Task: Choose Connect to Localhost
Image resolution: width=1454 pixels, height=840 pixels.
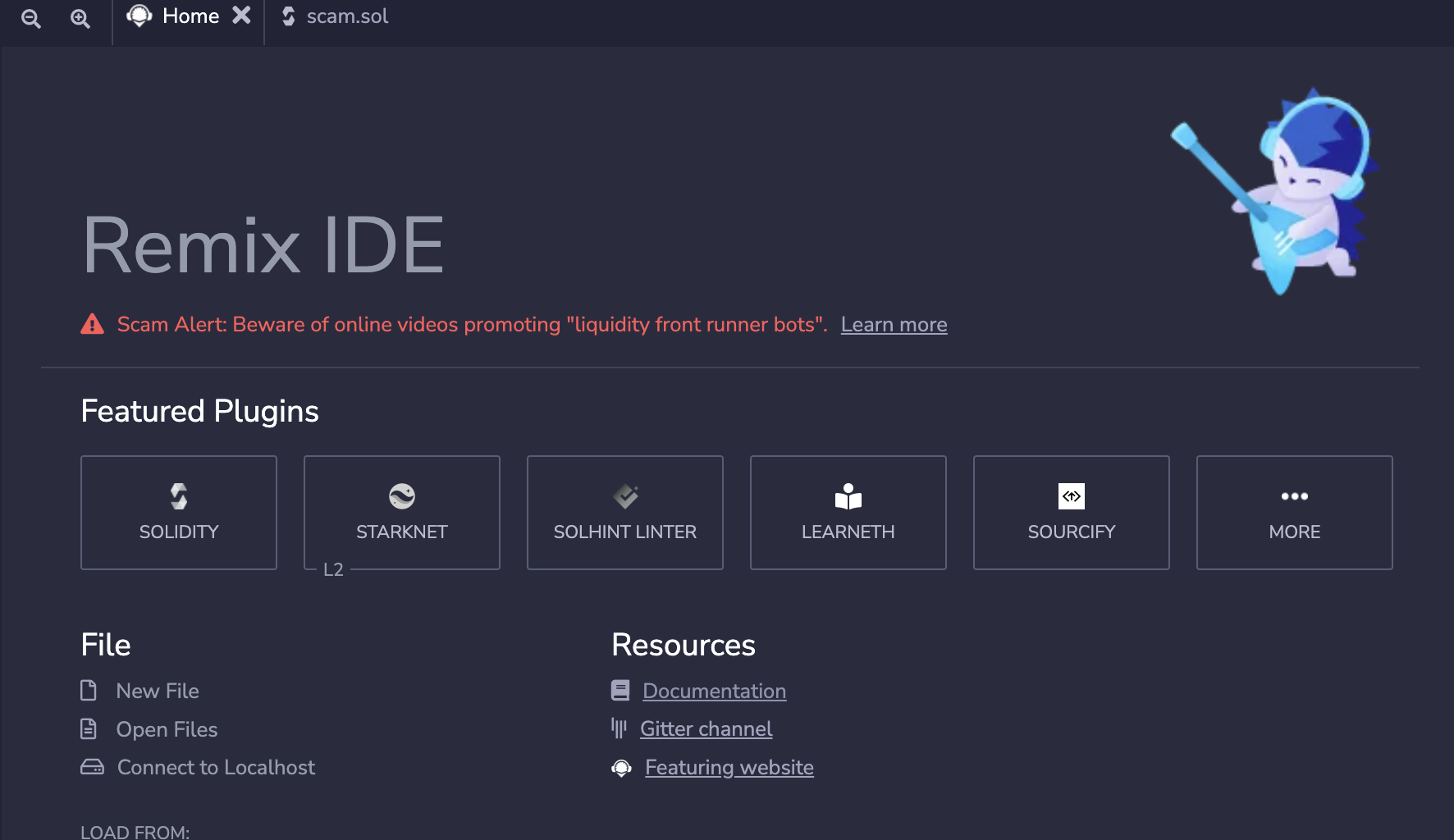Action: coord(216,767)
